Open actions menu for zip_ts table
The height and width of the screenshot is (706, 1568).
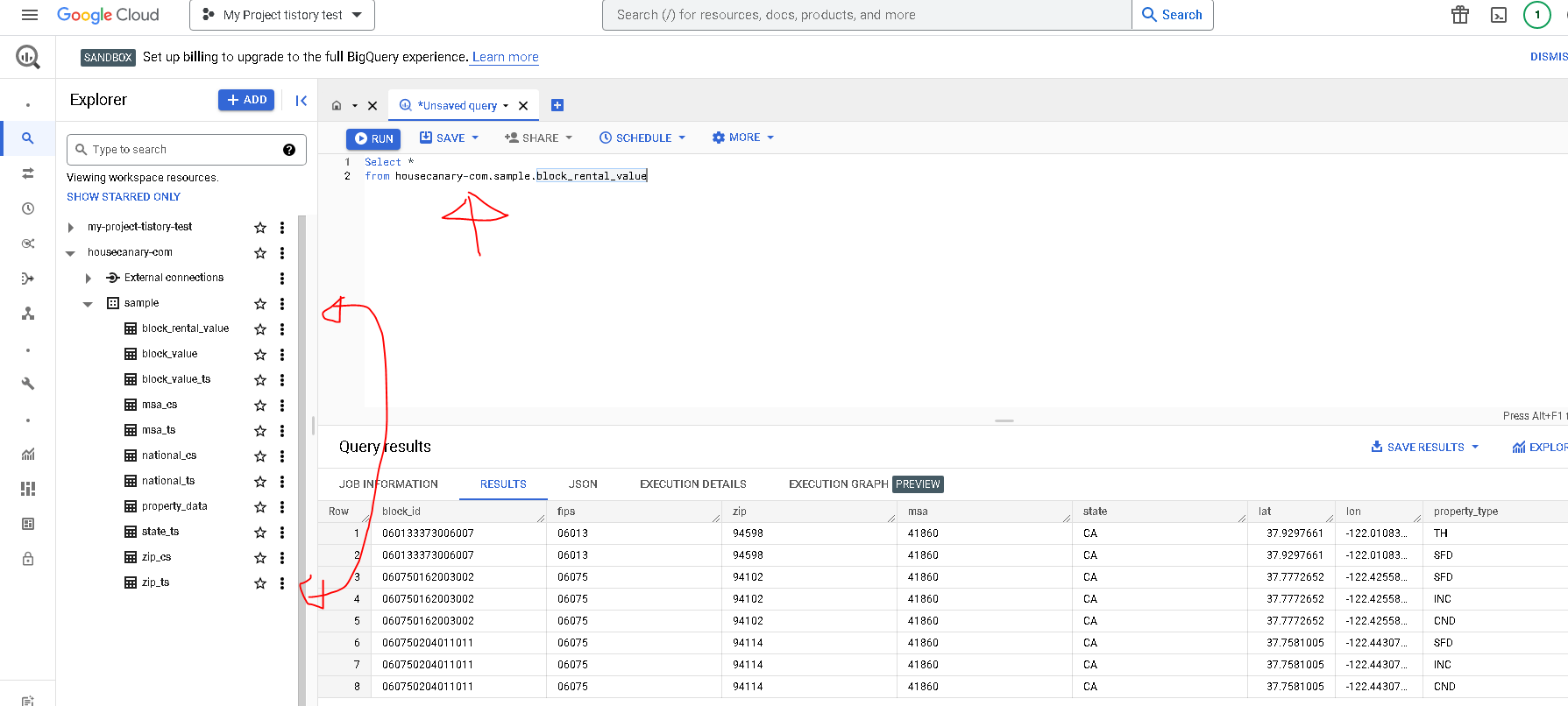[x=282, y=583]
